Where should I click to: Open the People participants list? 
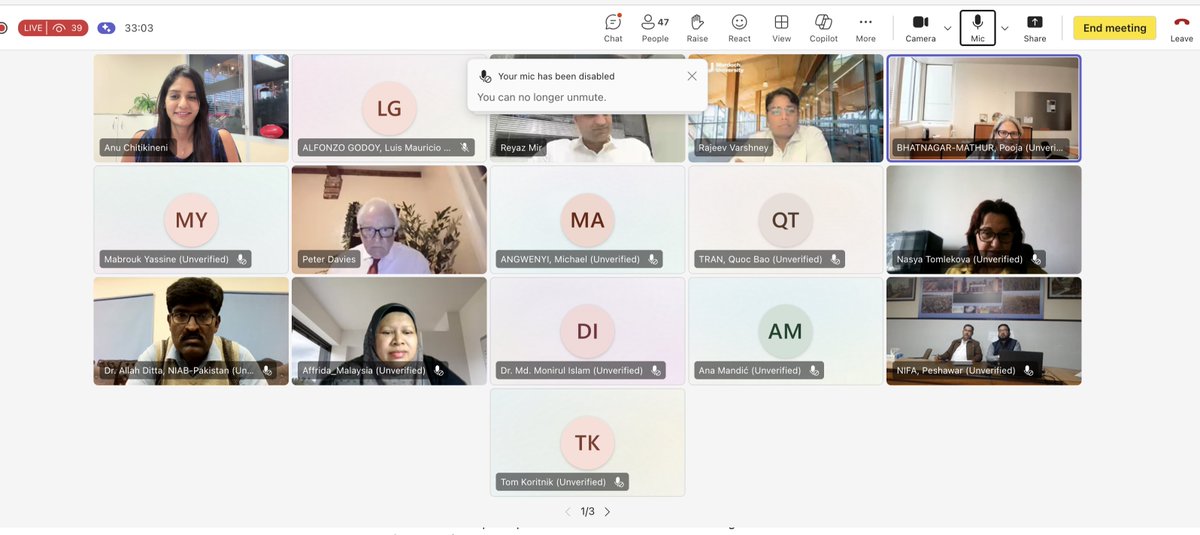click(655, 28)
